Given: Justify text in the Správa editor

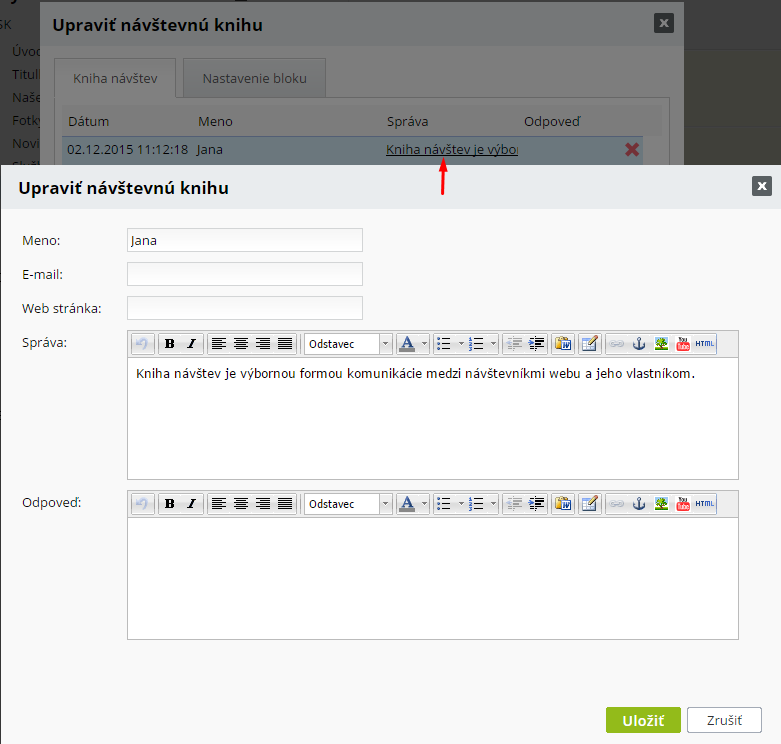Looking at the screenshot, I should [x=284, y=344].
